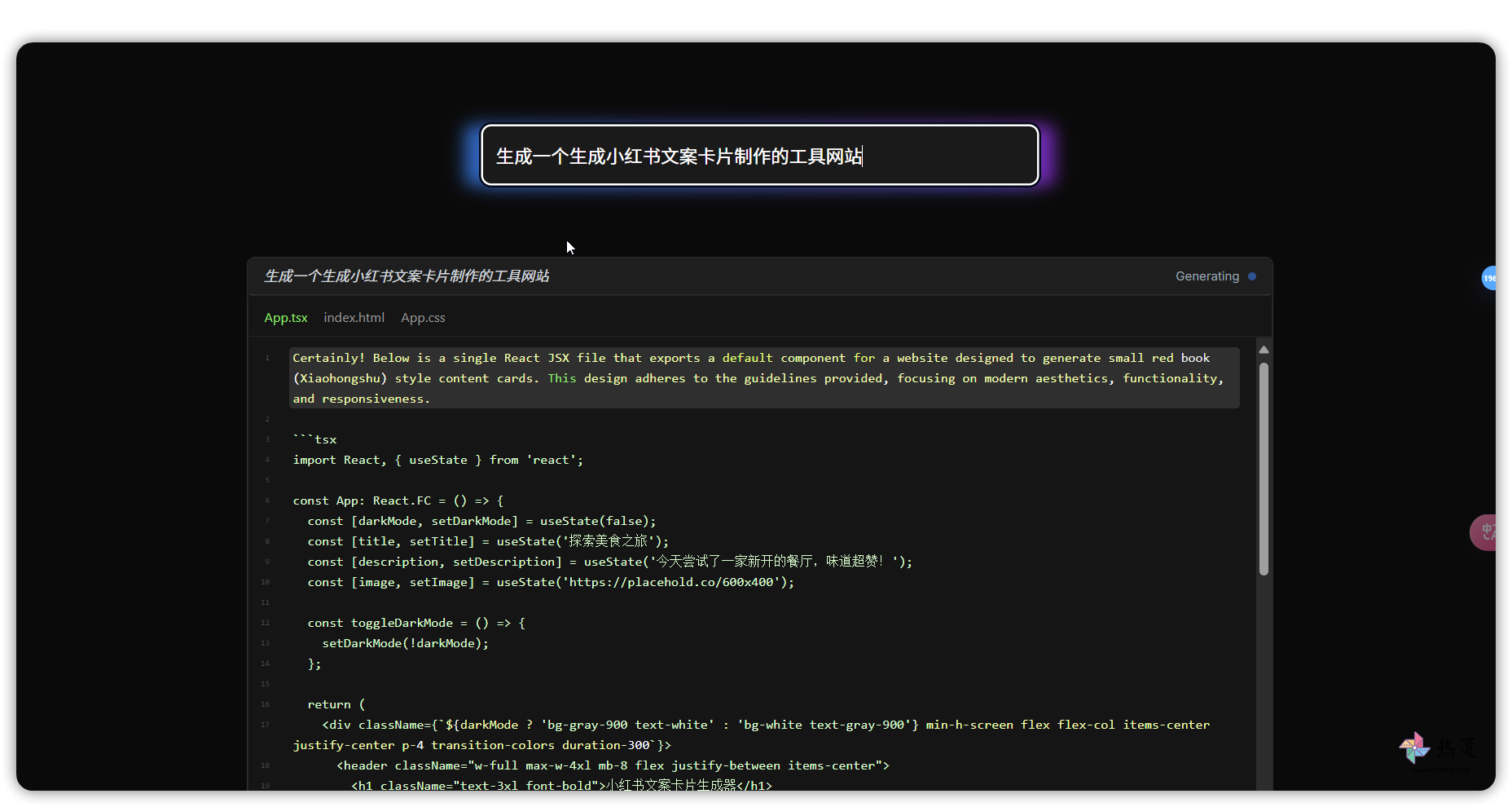Click the italic prompt title in panel header
Image resolution: width=1512 pixels, height=807 pixels.
click(x=406, y=276)
